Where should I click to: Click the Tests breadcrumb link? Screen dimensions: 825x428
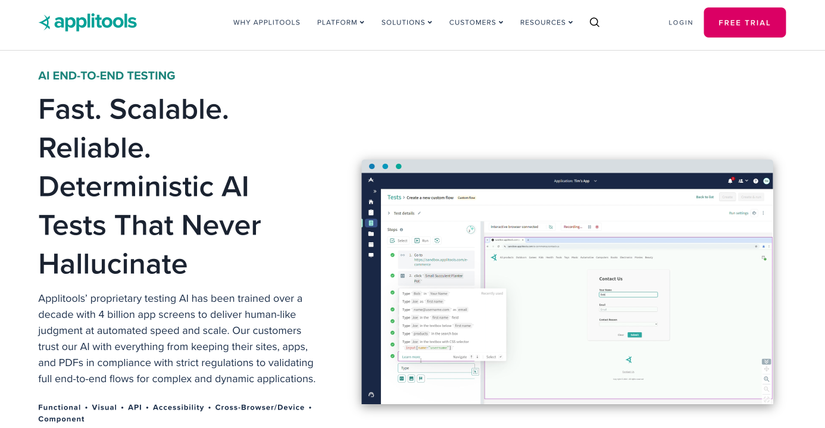[394, 197]
